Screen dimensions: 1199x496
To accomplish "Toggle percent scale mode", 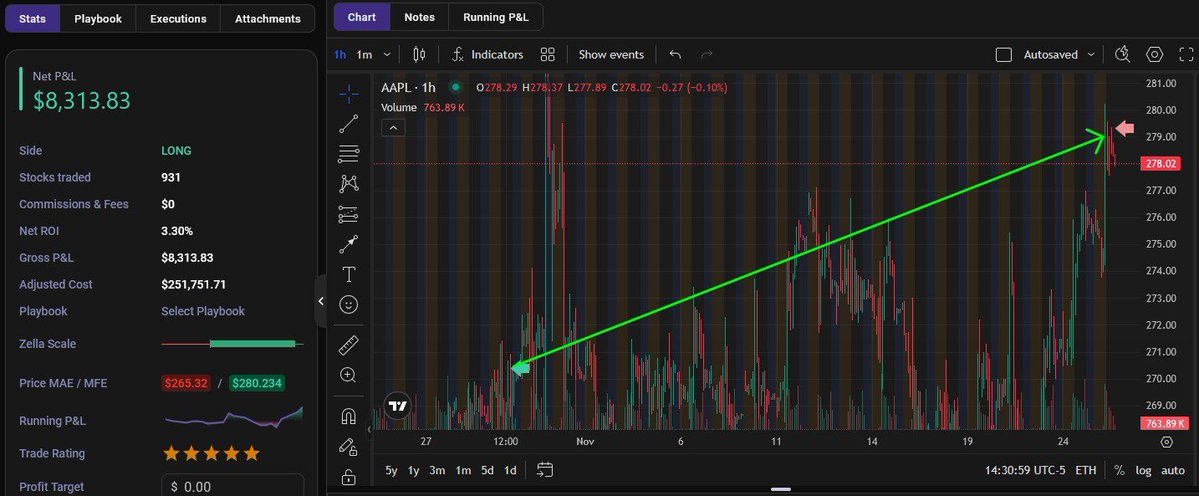I will 1119,471.
